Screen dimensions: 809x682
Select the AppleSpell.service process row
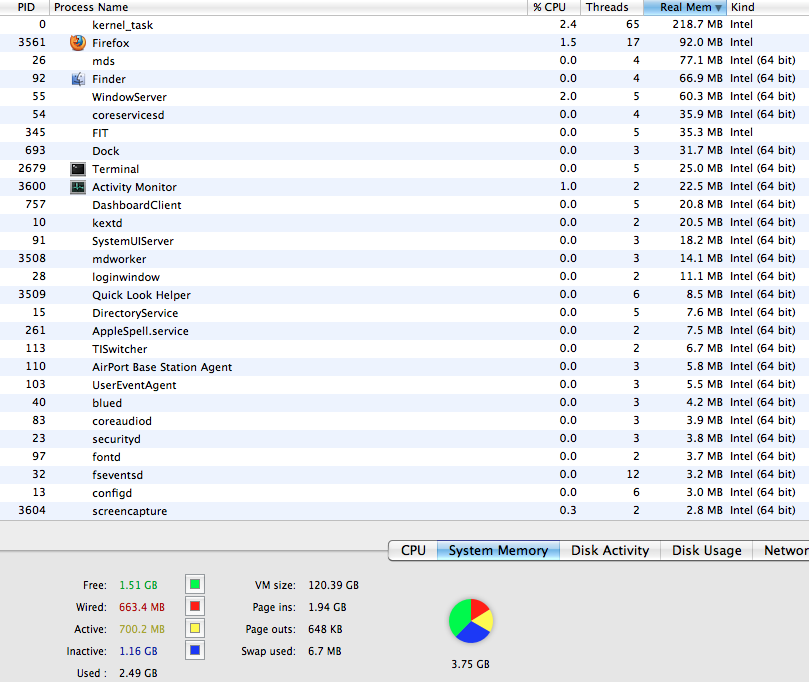(404, 331)
